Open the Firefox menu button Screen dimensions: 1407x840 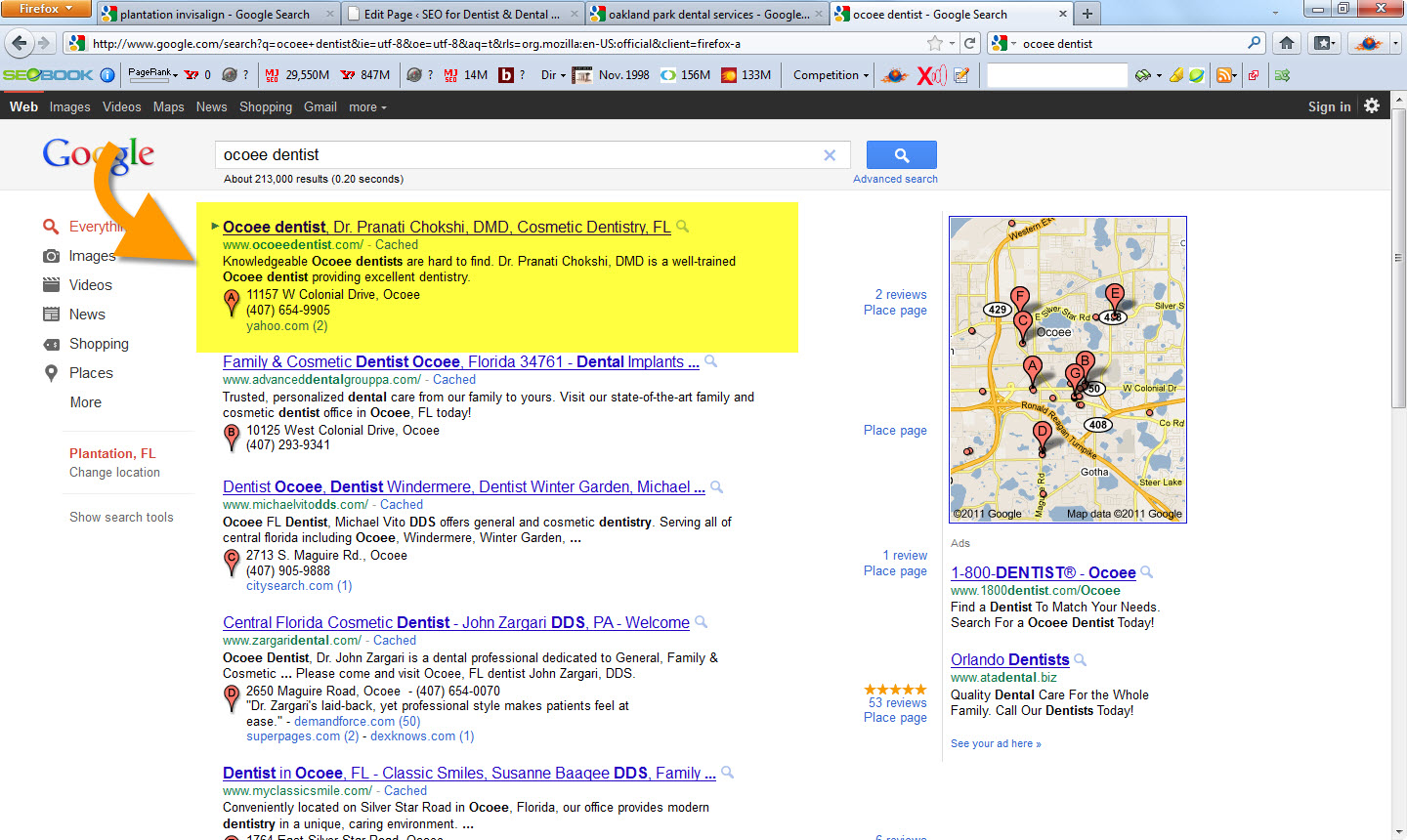46,9
